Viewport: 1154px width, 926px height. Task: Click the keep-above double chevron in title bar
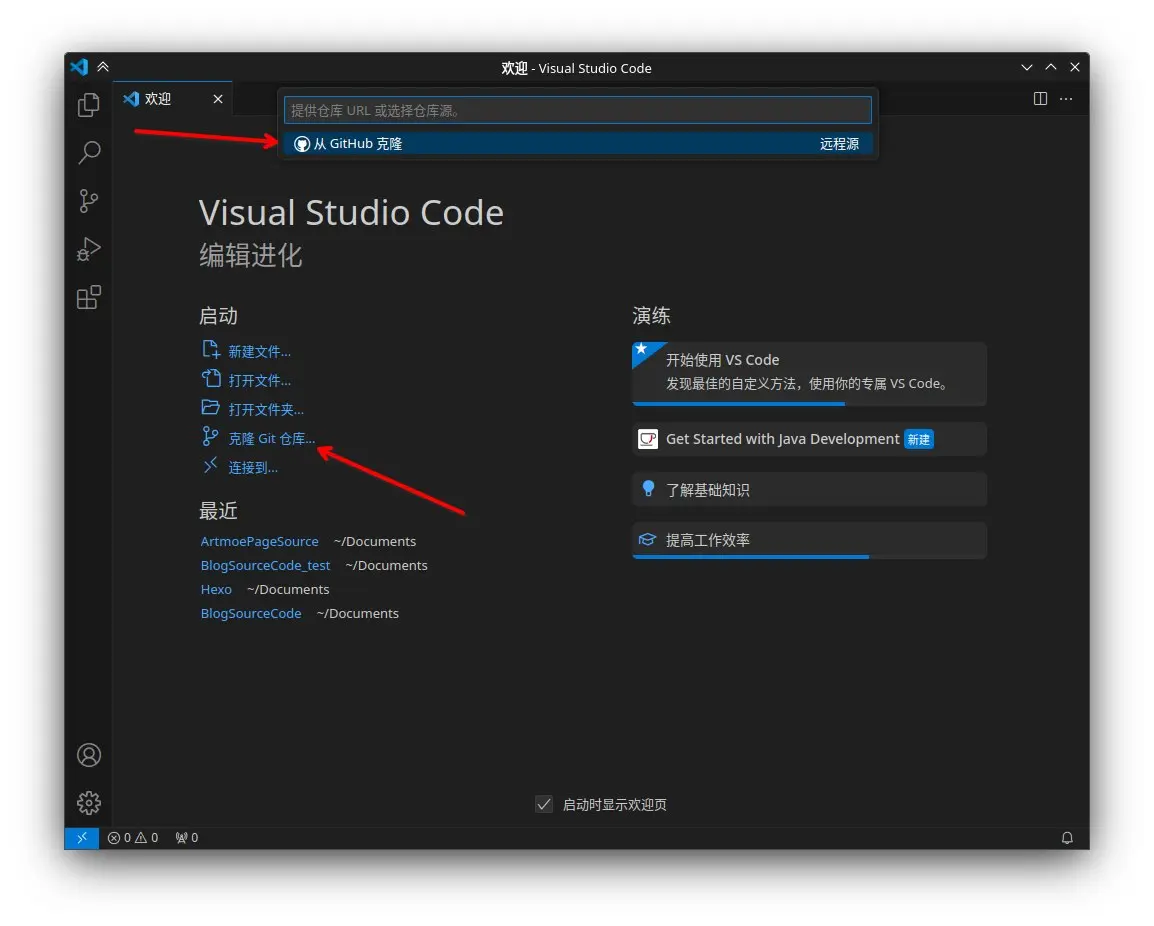103,67
